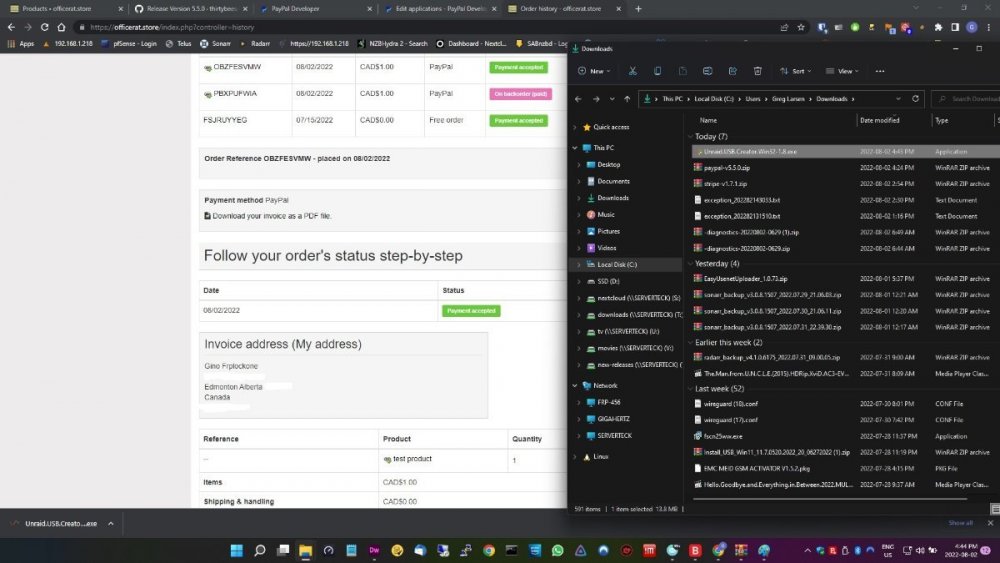Expand the Quick access tree node
The height and width of the screenshot is (563, 1000).
pyautogui.click(x=576, y=127)
